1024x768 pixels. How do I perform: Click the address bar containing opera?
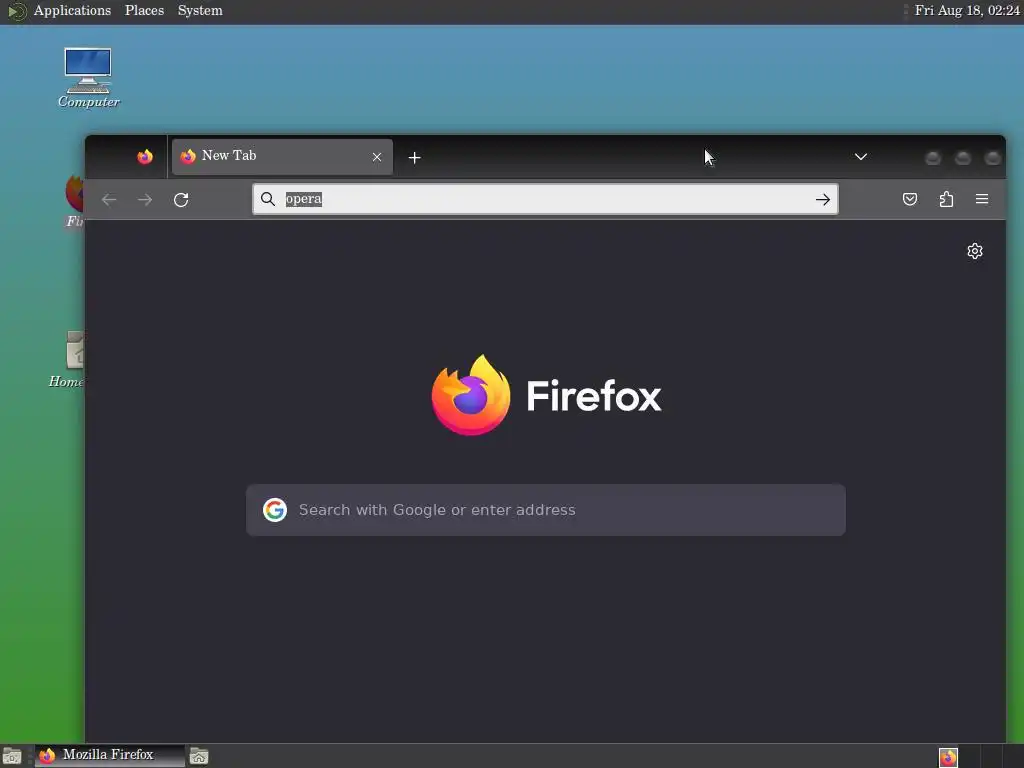pyautogui.click(x=545, y=199)
